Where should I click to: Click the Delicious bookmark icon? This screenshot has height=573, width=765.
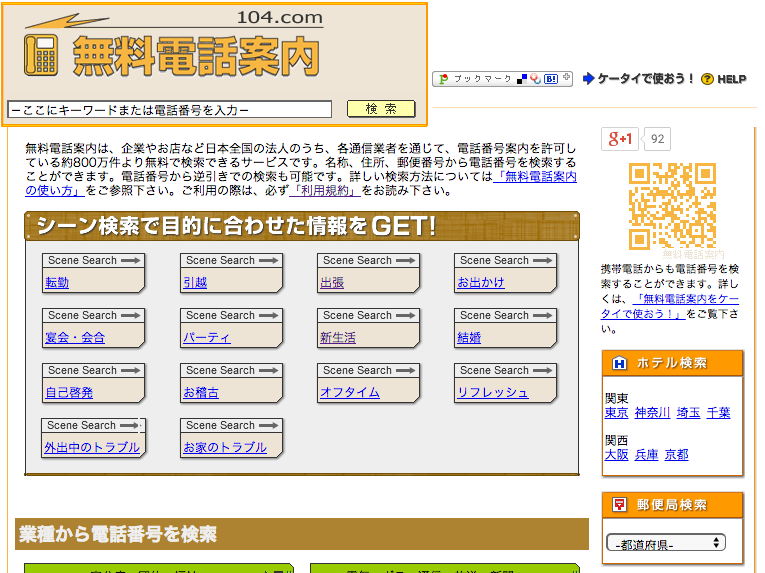(522, 79)
